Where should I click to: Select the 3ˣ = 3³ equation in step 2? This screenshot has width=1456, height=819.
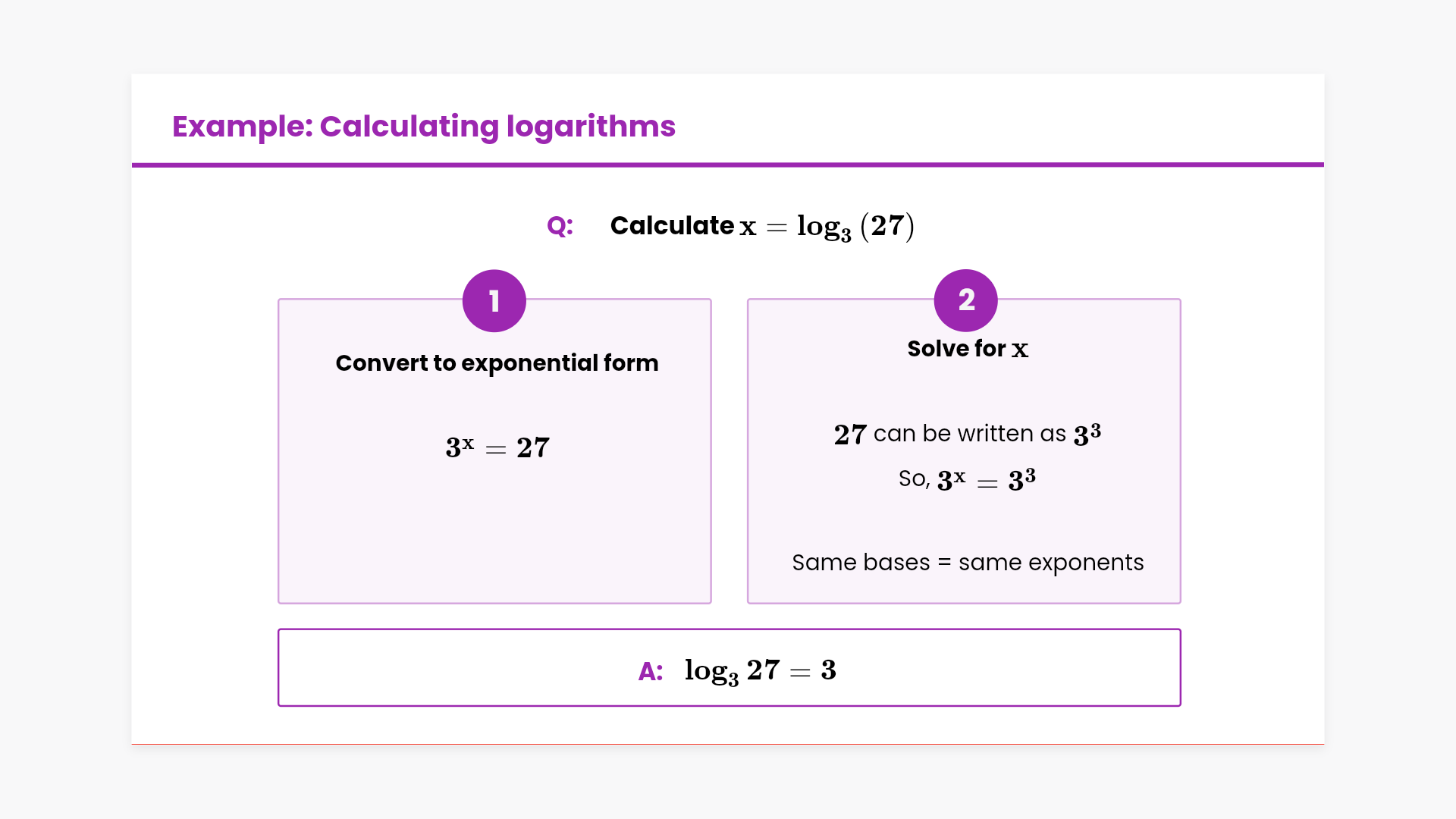986,479
